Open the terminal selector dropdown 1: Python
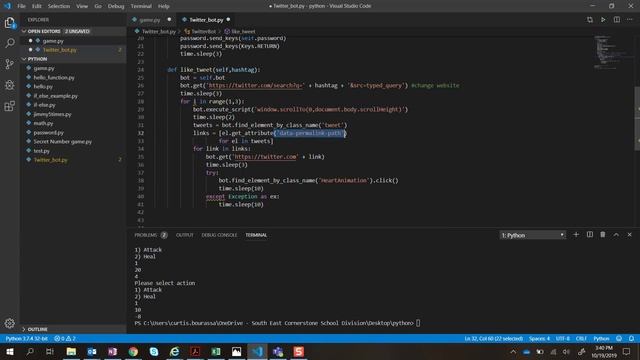640x360 pixels. 533,235
